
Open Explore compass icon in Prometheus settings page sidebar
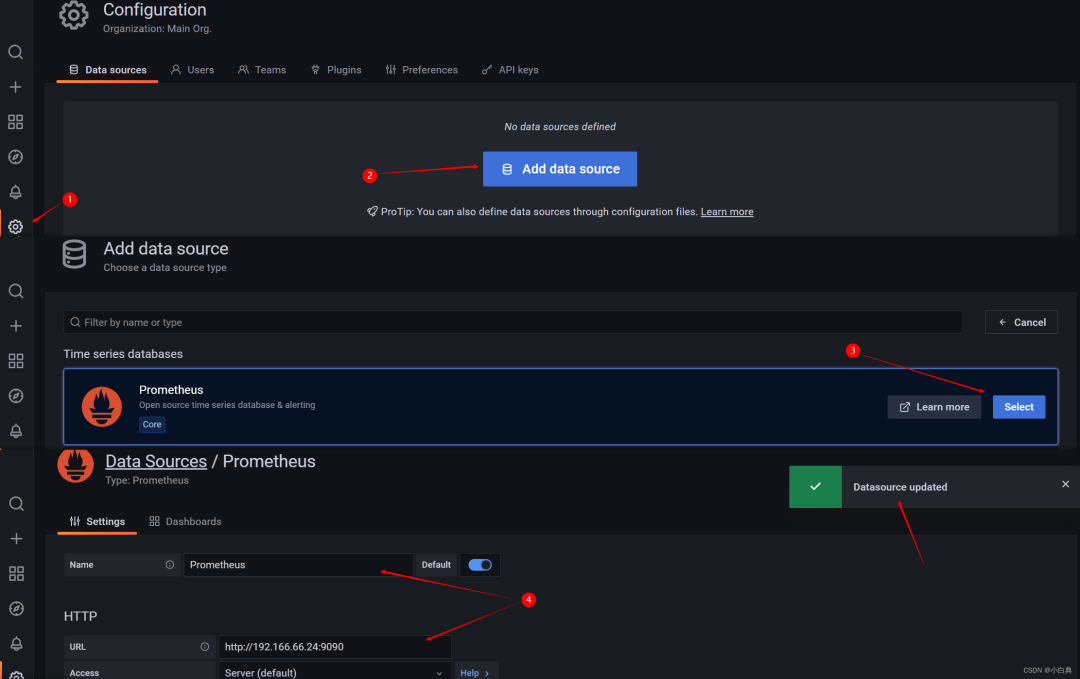coord(17,609)
